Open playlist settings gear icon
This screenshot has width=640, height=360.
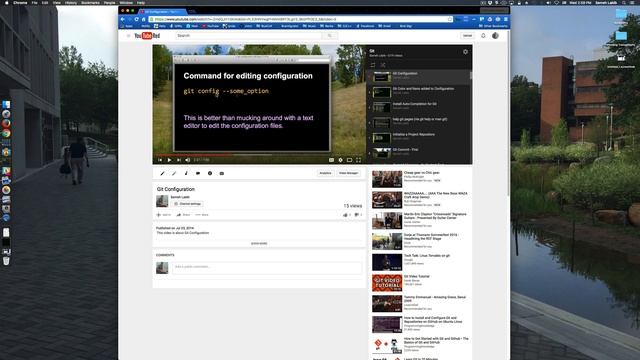(465, 52)
